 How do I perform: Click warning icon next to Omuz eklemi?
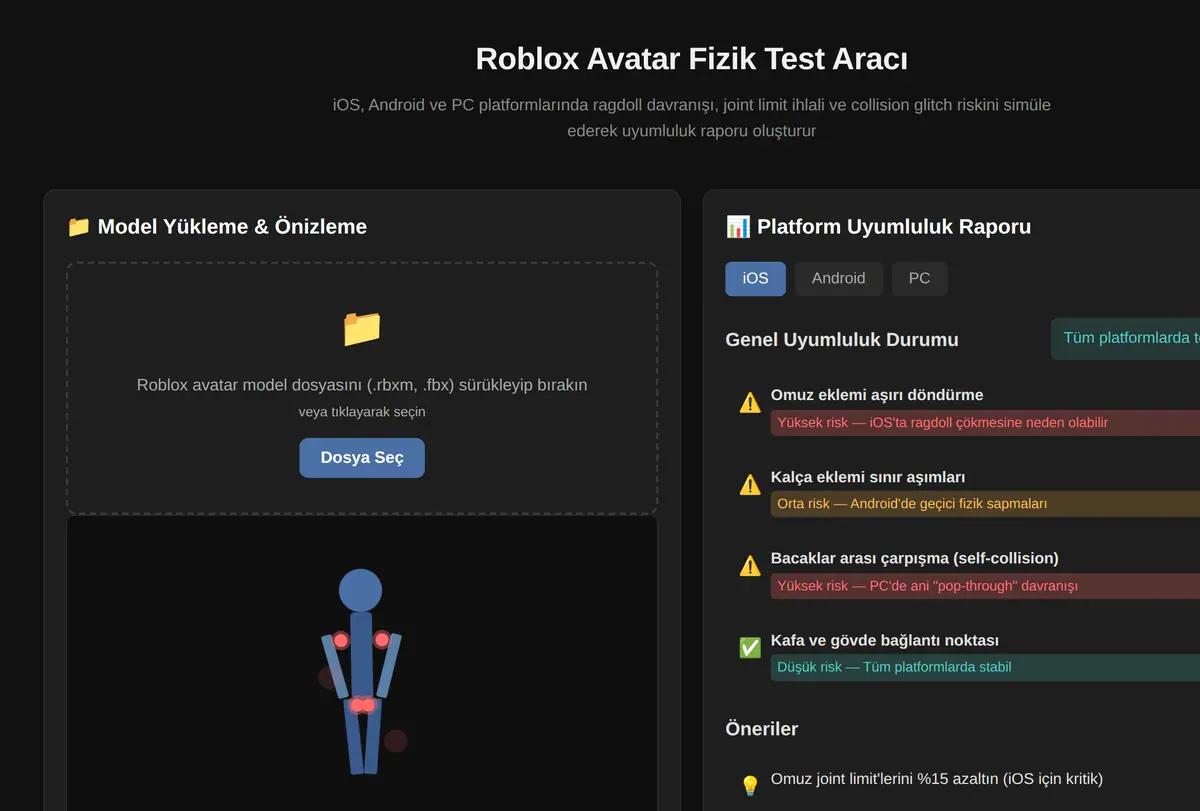pyautogui.click(x=750, y=403)
